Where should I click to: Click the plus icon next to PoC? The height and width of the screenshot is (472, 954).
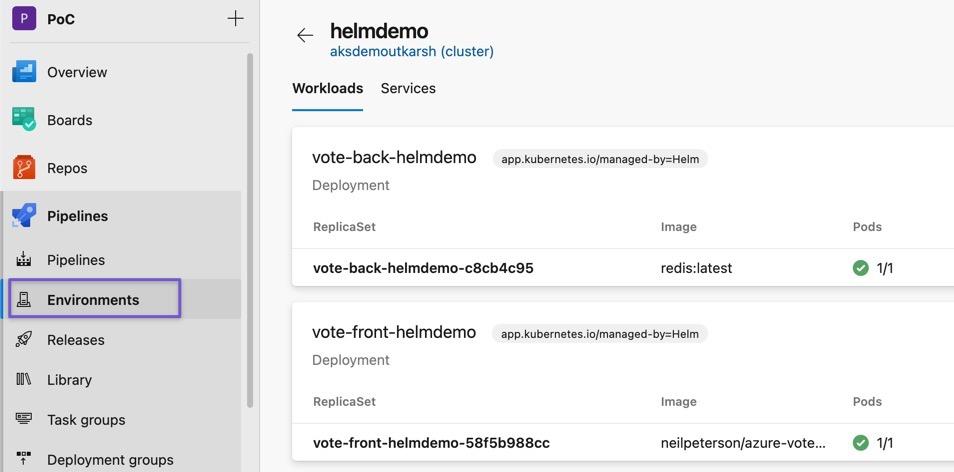(x=235, y=18)
